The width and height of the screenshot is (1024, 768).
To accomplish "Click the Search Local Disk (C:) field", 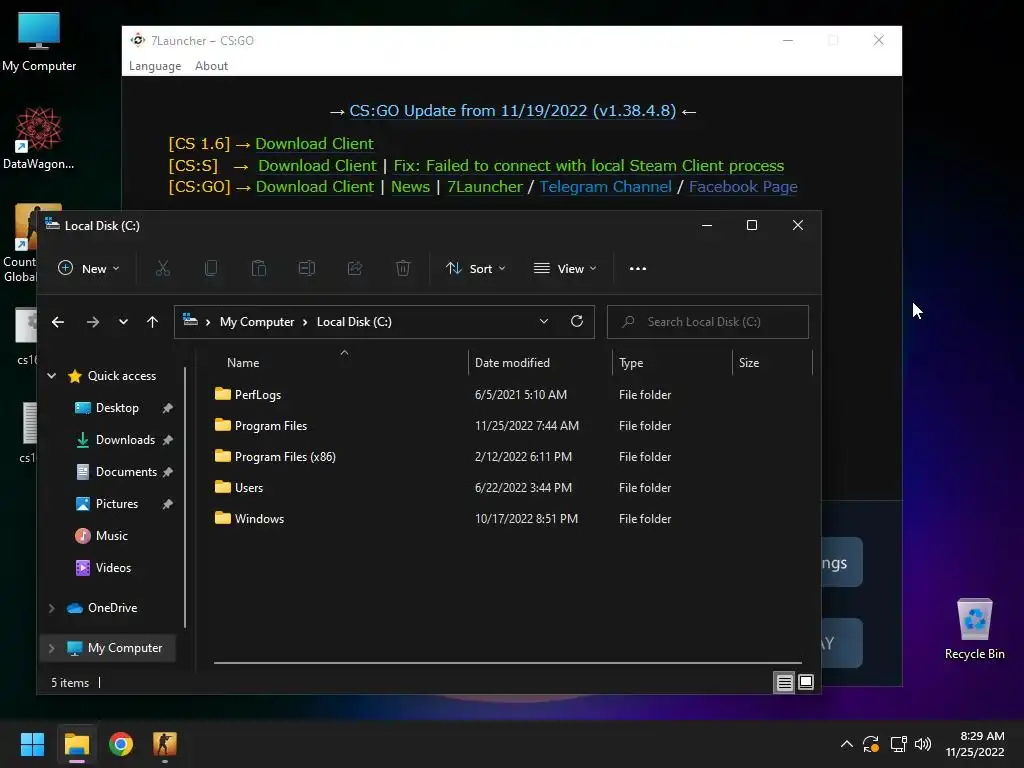I will click(x=708, y=322).
